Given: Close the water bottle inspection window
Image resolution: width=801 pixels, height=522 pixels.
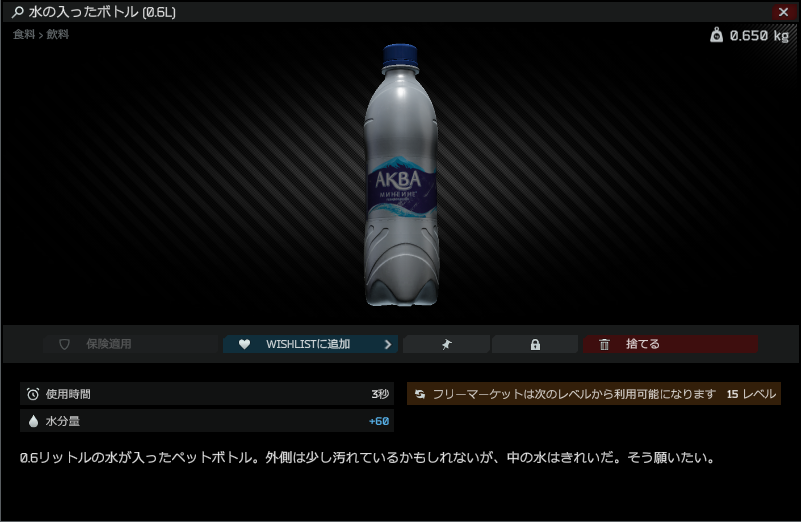Looking at the screenshot, I should tap(783, 12).
